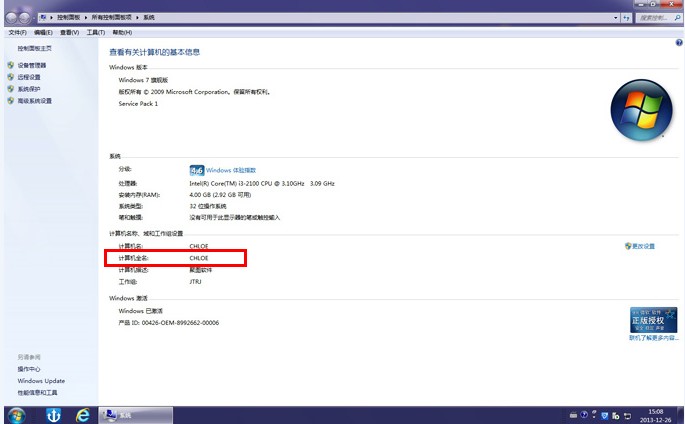The width and height of the screenshot is (685, 424).
Task: Open the 查看(V) menu
Action: [x=69, y=32]
